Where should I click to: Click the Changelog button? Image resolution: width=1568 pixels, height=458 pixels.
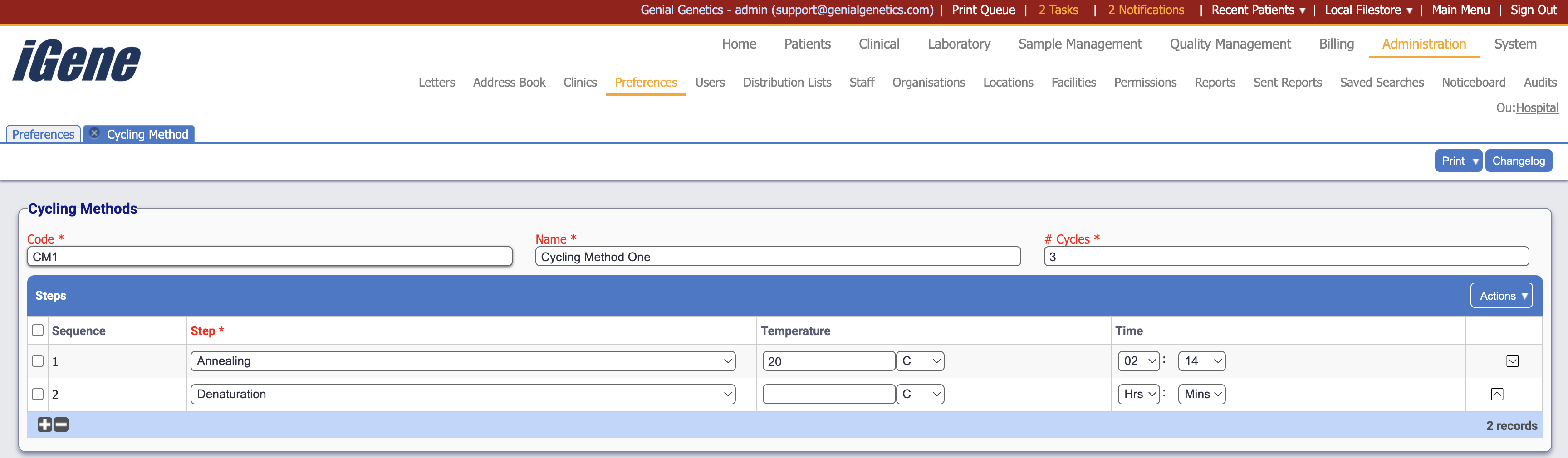1518,161
